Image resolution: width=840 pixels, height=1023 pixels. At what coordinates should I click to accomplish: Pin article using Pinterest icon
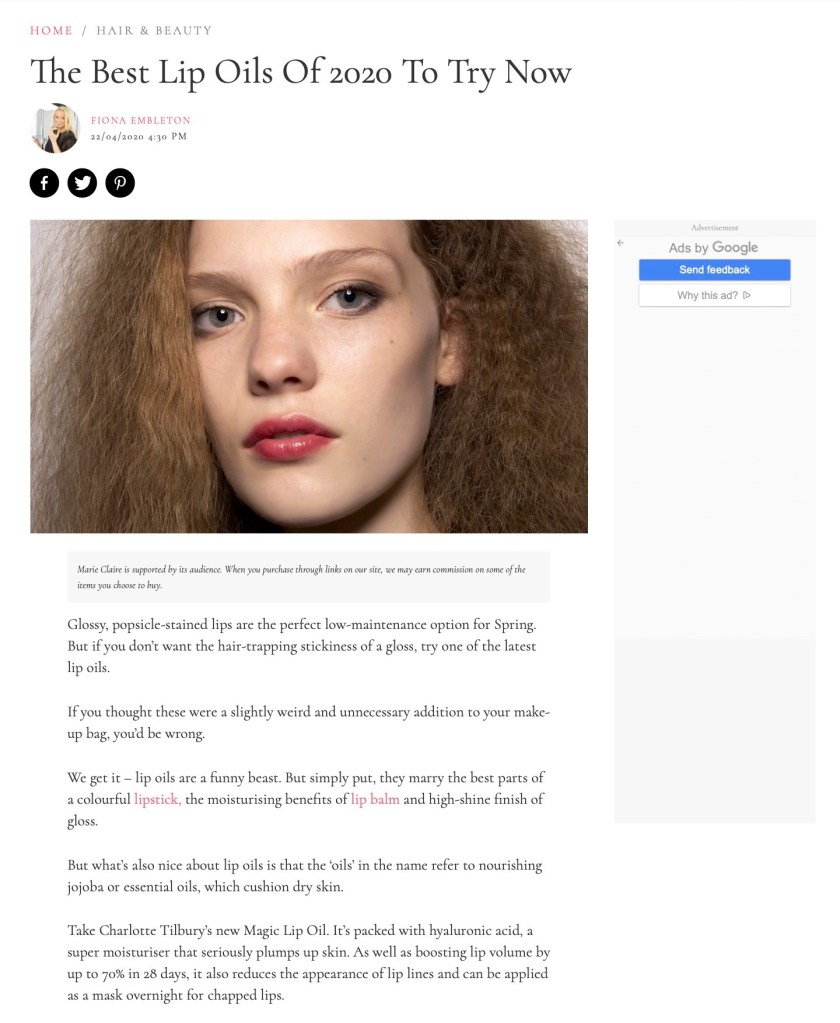(120, 183)
